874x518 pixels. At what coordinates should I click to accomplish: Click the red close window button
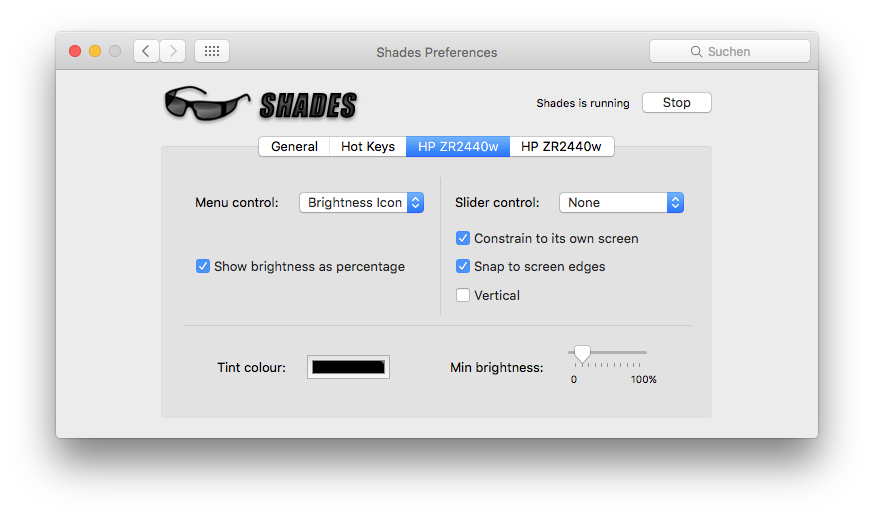click(x=75, y=51)
